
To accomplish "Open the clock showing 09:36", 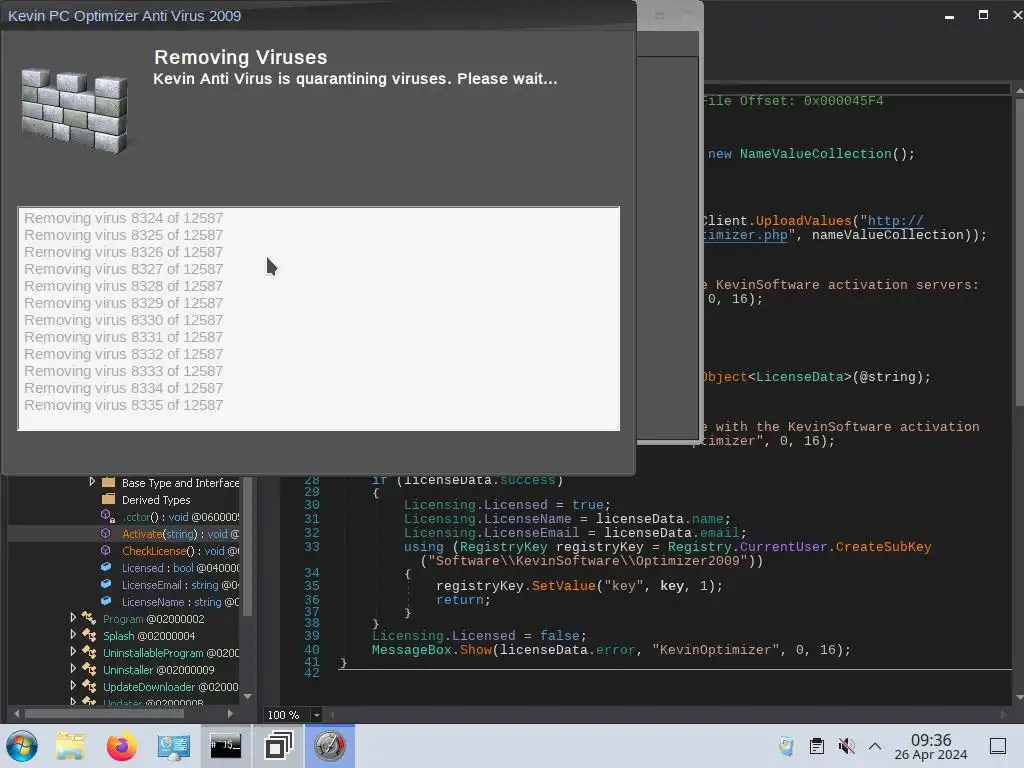I will [x=931, y=746].
